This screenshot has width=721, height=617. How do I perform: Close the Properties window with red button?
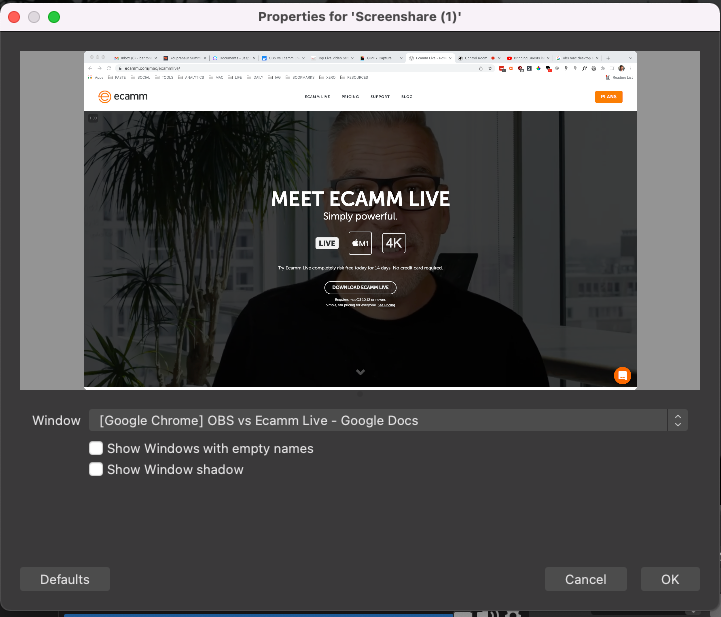(x=14, y=17)
